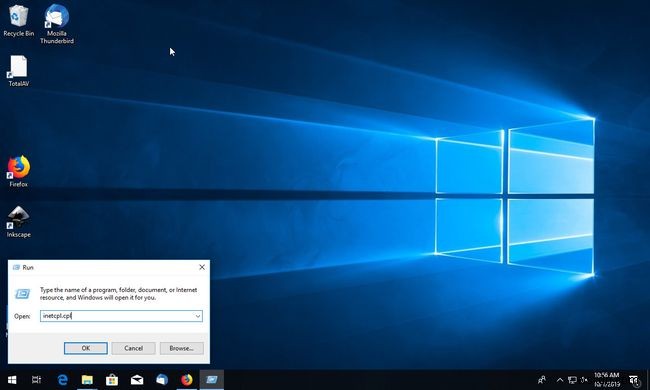
Task: Click the Run dialog taskbar button
Action: [x=212, y=380]
